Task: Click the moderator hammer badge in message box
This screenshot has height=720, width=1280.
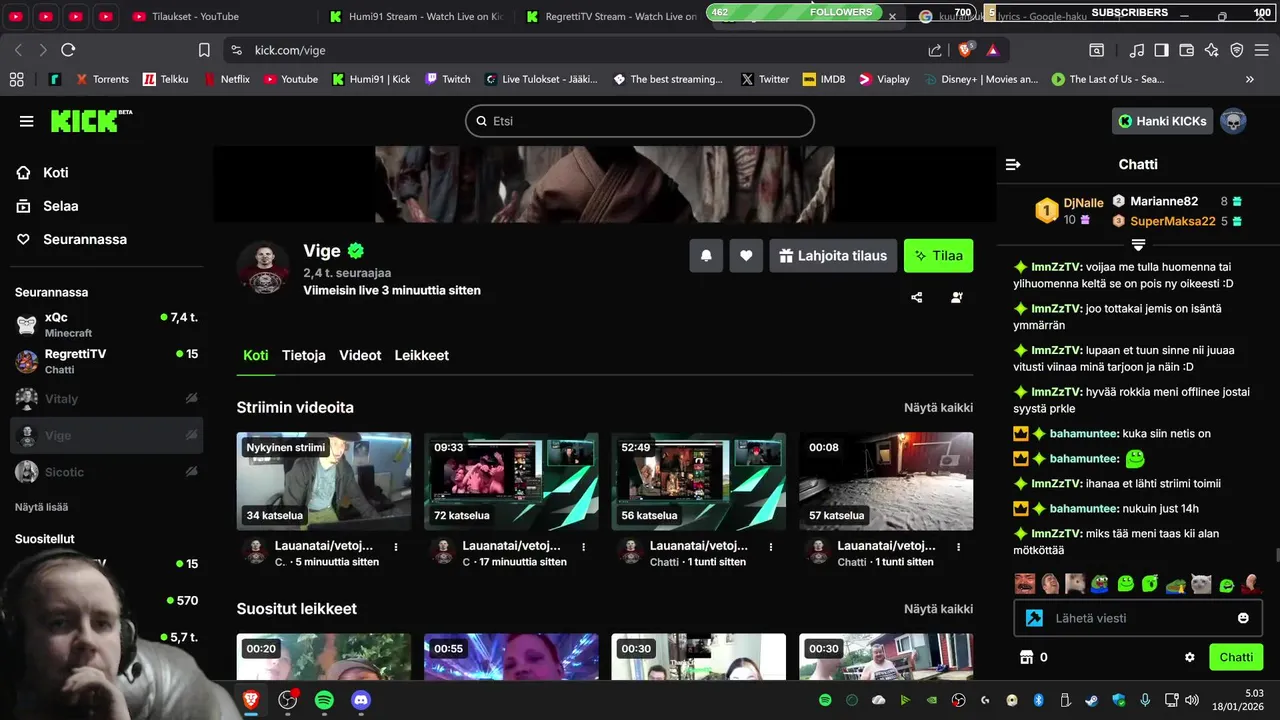Action: click(1034, 618)
